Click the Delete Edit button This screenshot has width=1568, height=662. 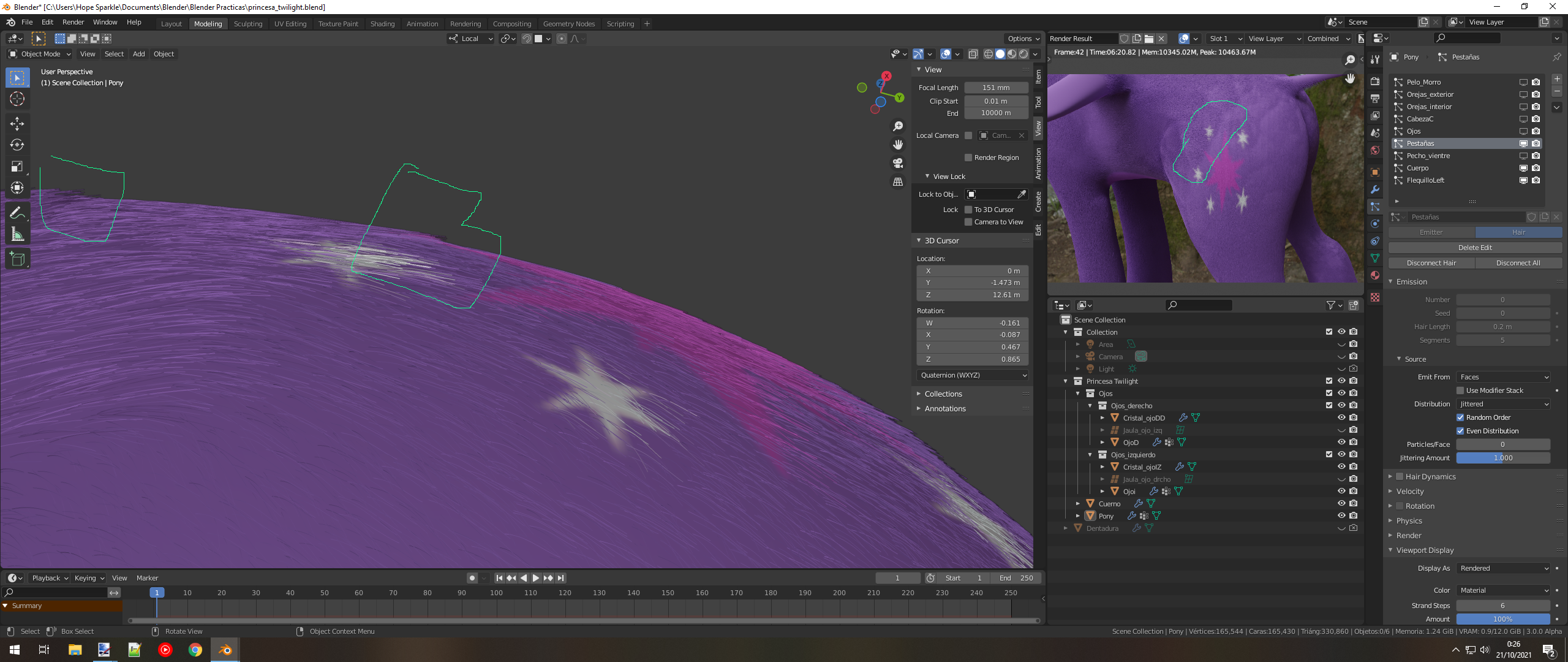(x=1474, y=248)
